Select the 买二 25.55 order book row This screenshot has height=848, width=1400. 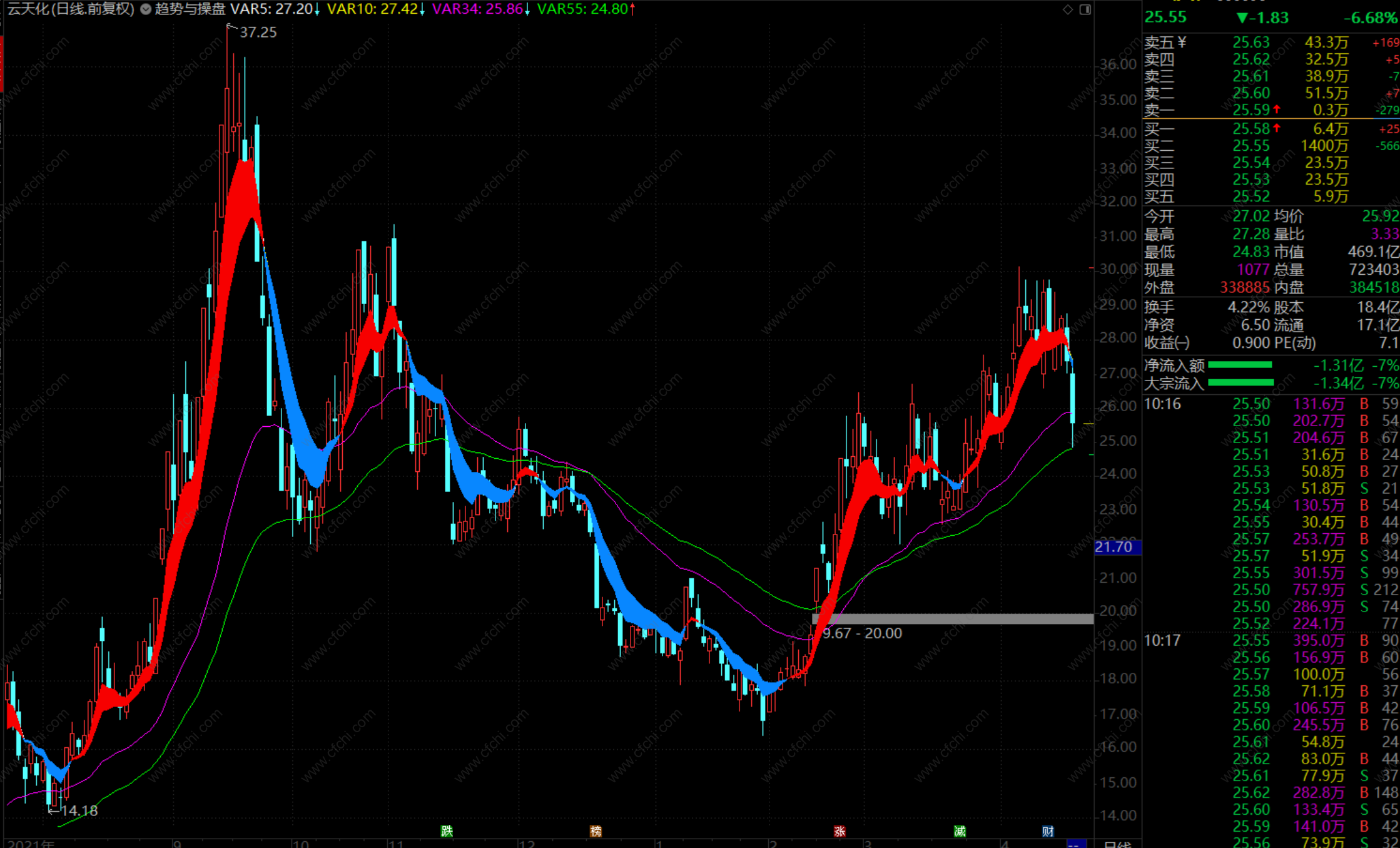click(x=1251, y=146)
